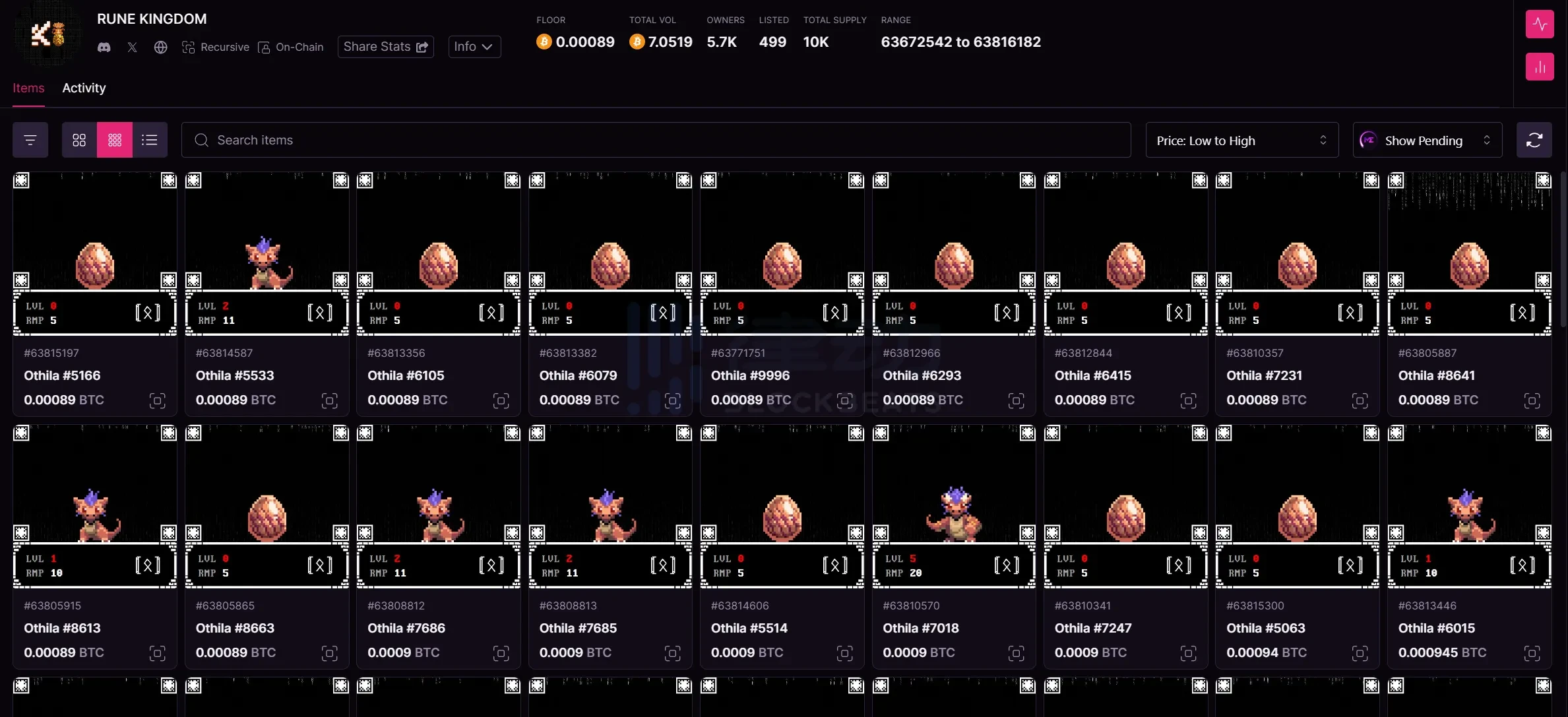This screenshot has height=717, width=1568.
Task: Click the refresh/reload icon top right
Action: tap(1535, 140)
